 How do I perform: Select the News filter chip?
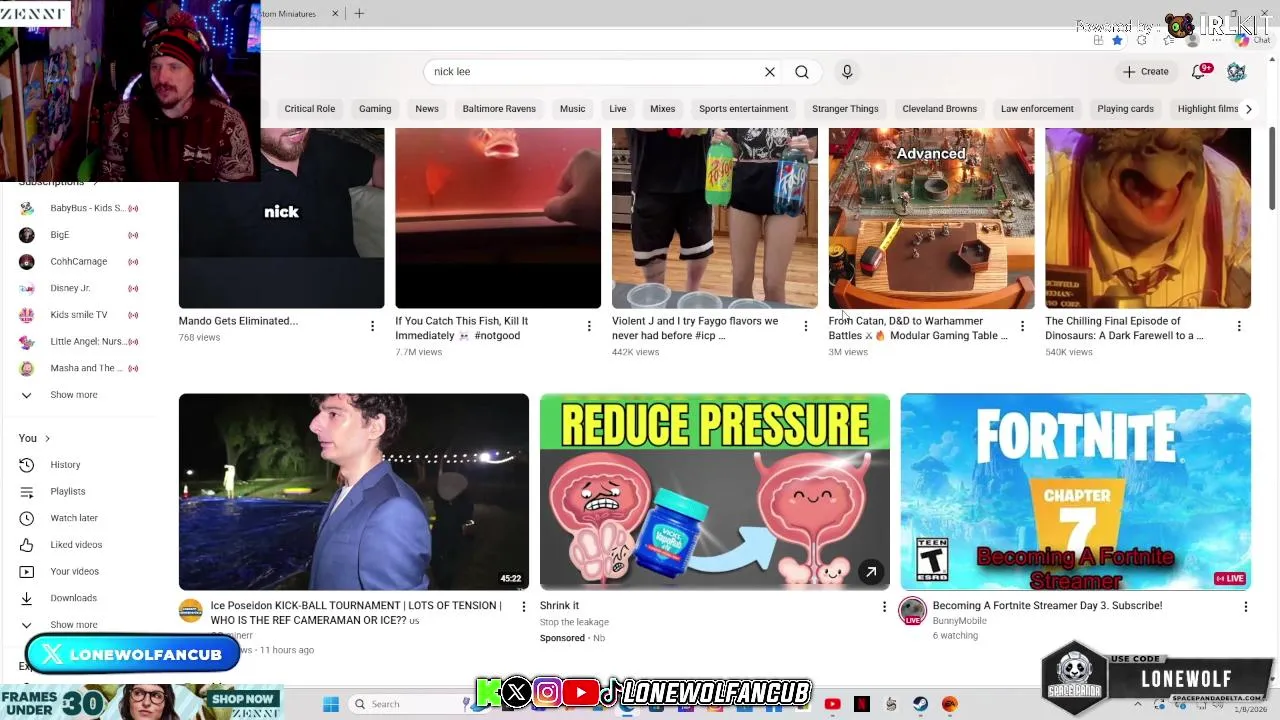click(427, 109)
